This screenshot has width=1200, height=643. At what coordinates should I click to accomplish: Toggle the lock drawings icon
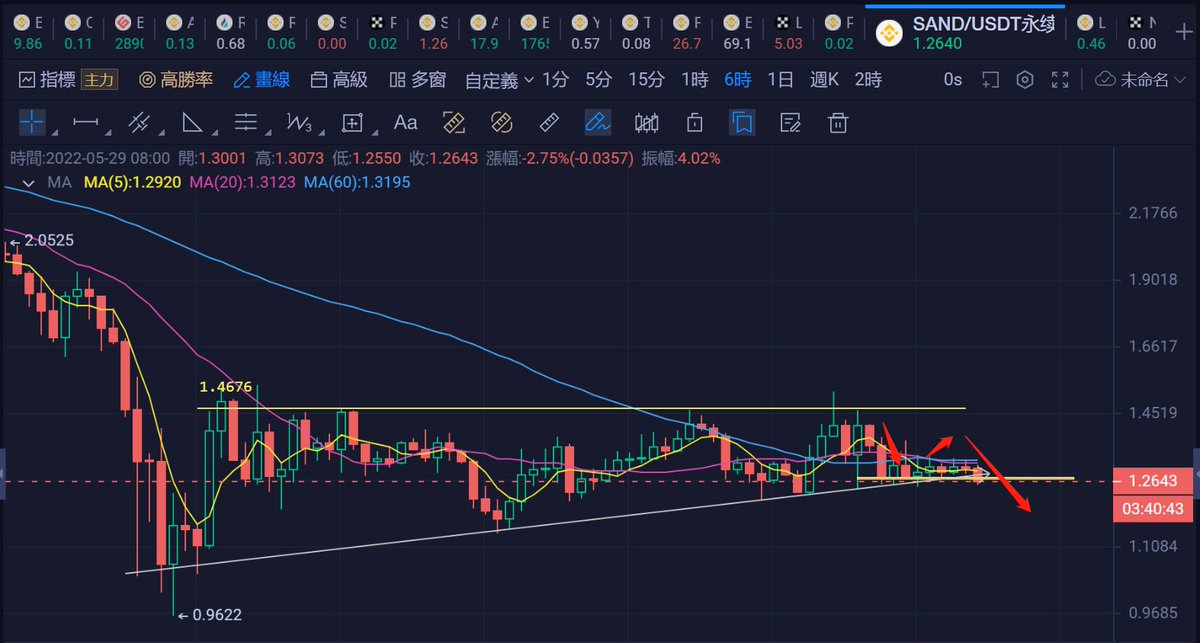tap(695, 122)
